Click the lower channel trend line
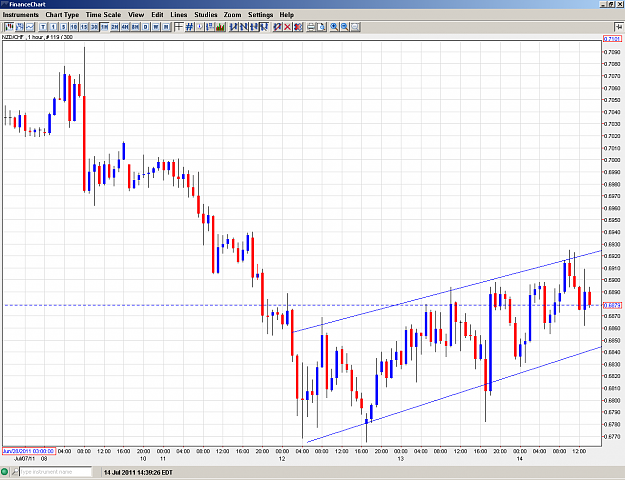625x480 pixels. coord(454,395)
